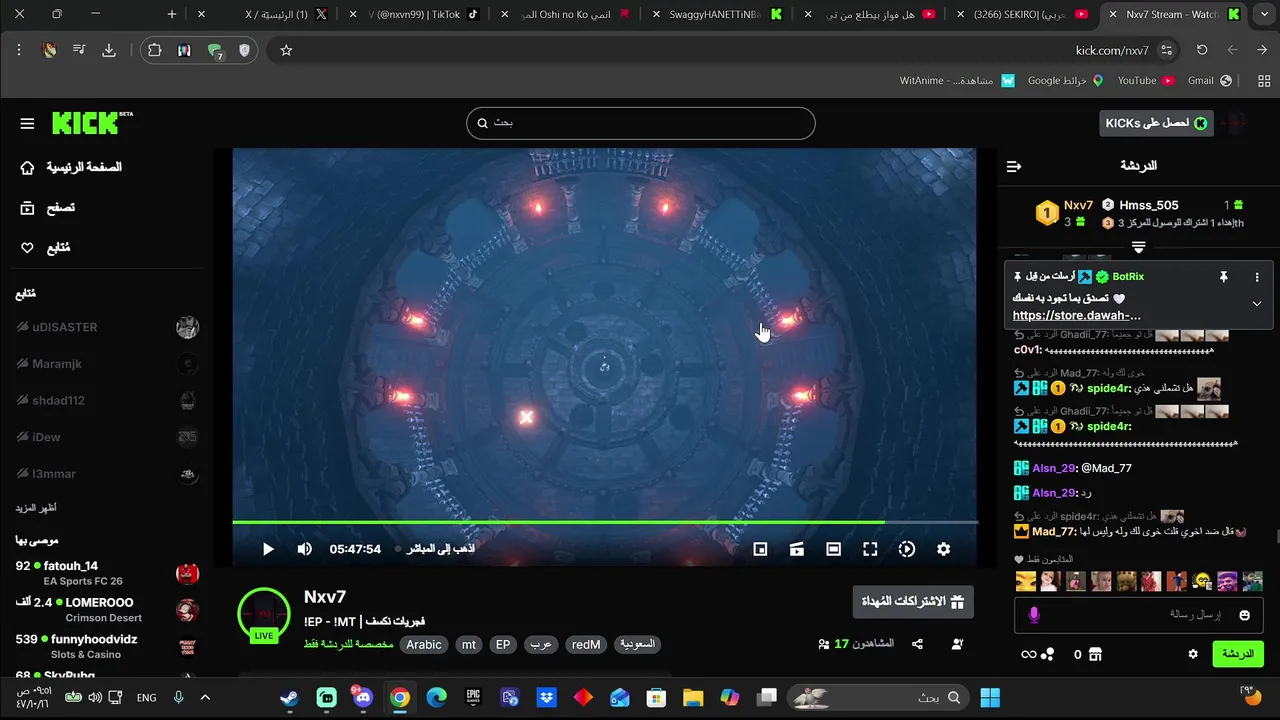
Task: Open the Kick hamburger menu
Action: coord(27,123)
